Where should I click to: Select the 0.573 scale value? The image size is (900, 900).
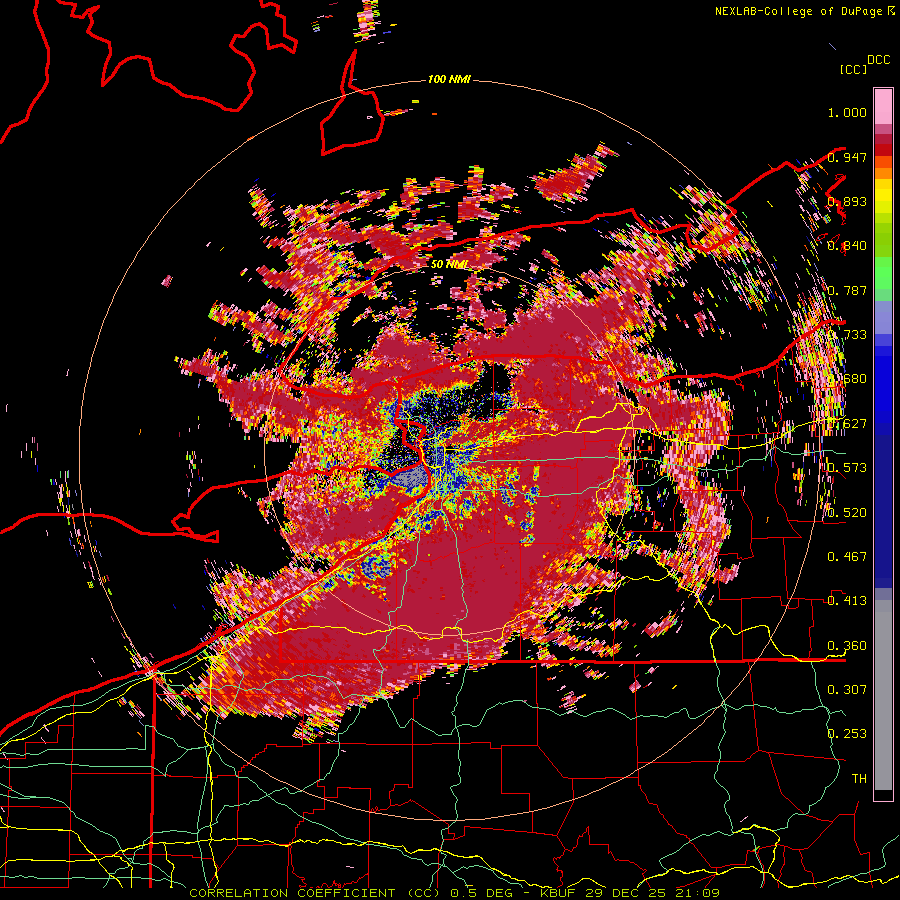coord(847,468)
